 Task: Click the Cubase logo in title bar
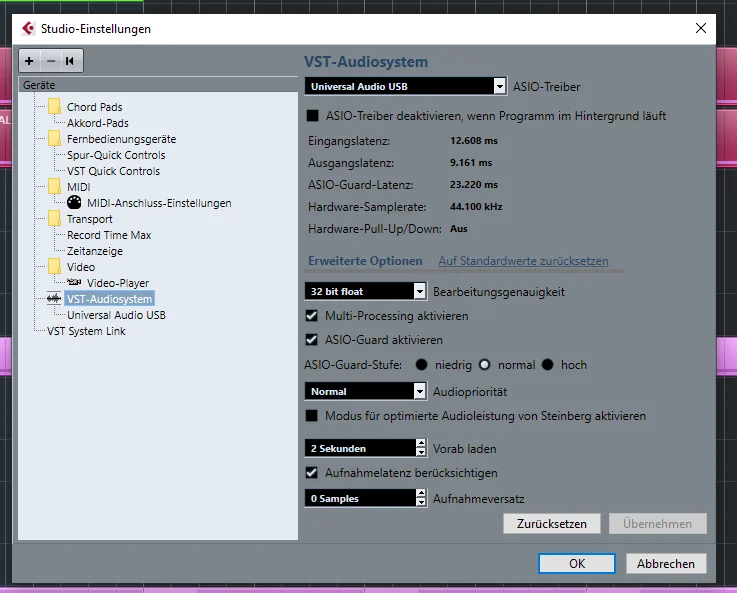28,29
